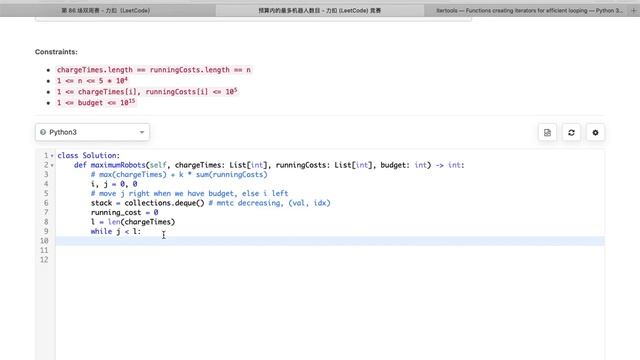The width and height of the screenshot is (640, 360).
Task: Click the constraint '1 <= n <= 5 * 10^4'
Action: tap(92, 80)
